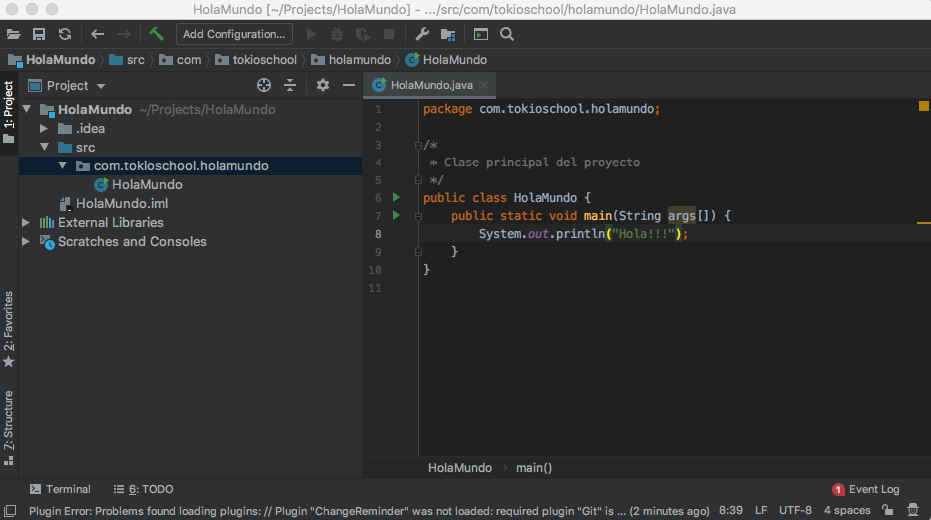The width and height of the screenshot is (931, 520).
Task: Click Collapse All in Project panel
Action: pos(290,86)
